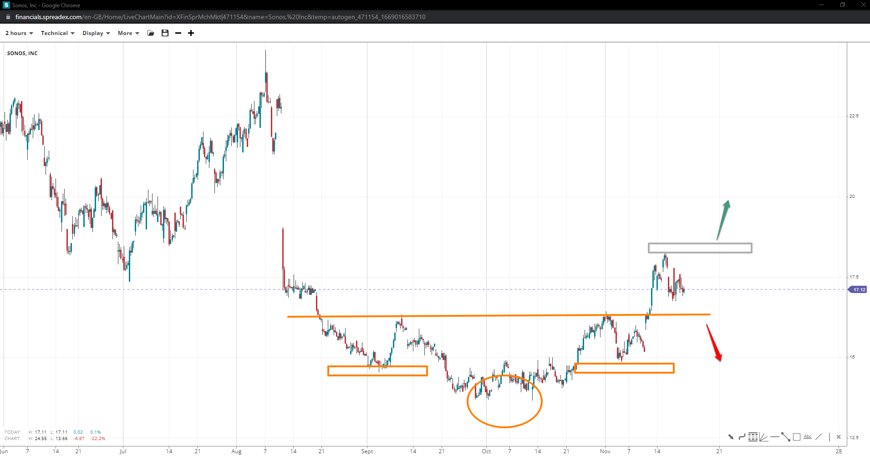Close the drawing tools toolbar

pos(839,437)
